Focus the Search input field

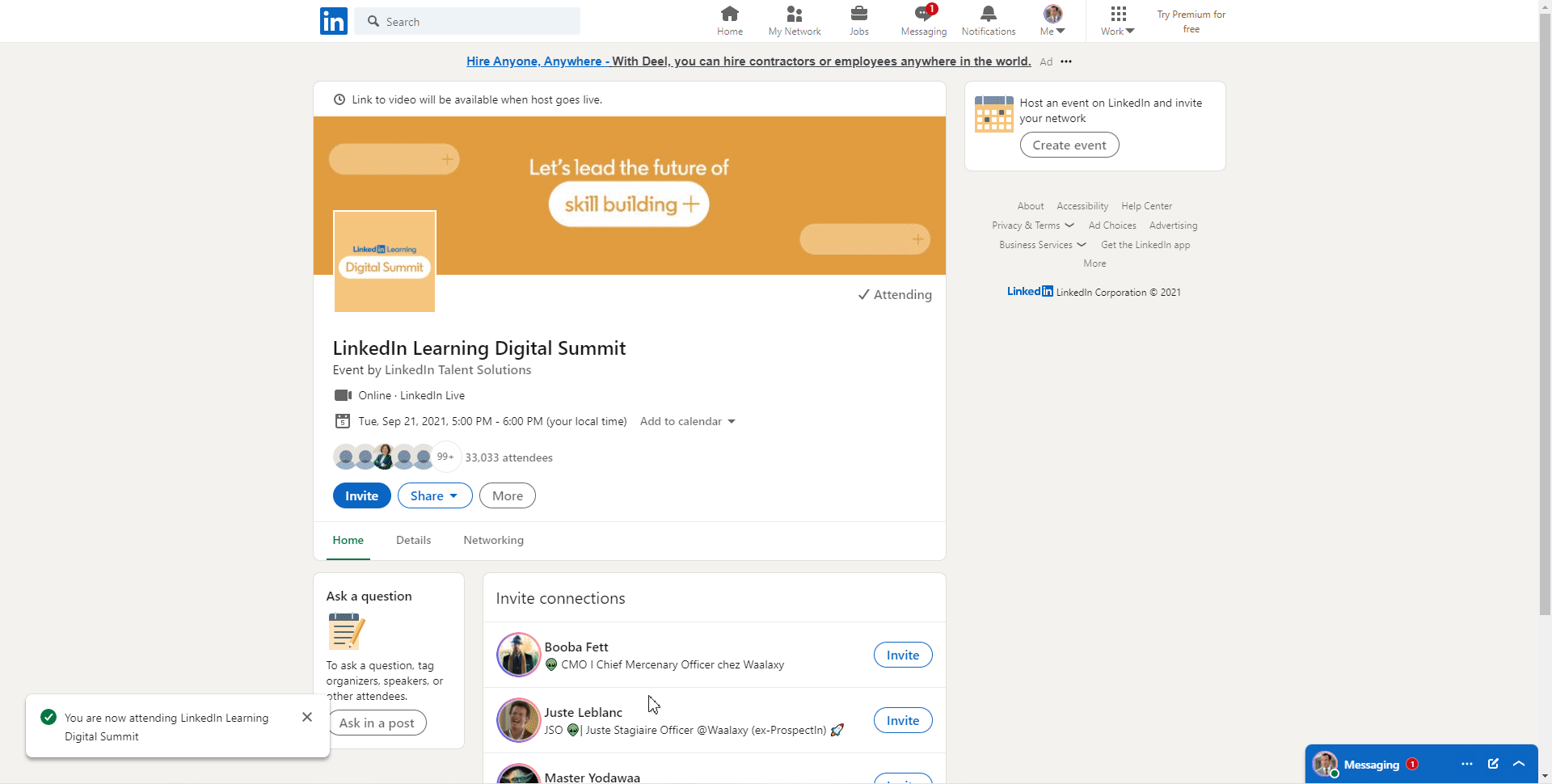468,22
